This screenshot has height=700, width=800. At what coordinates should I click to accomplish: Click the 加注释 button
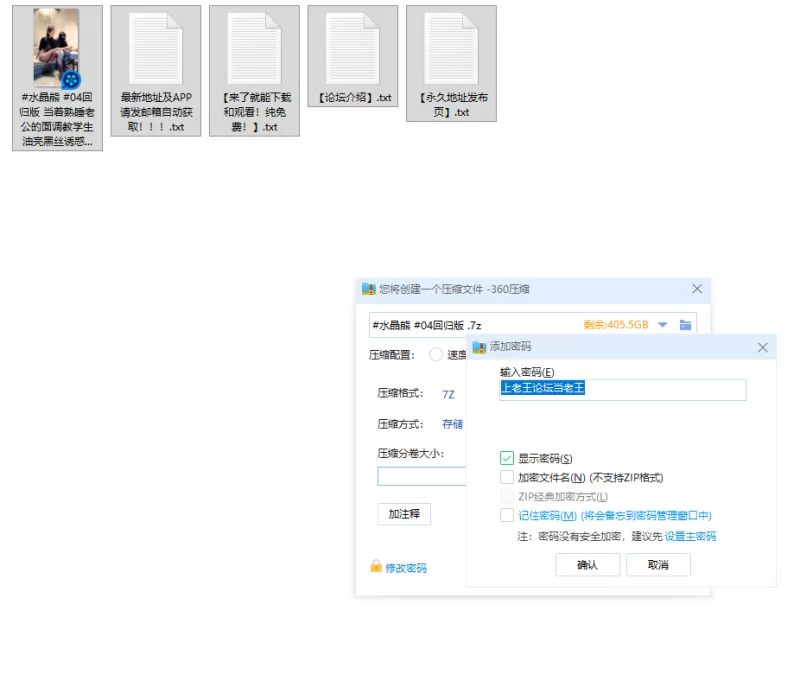(404, 514)
